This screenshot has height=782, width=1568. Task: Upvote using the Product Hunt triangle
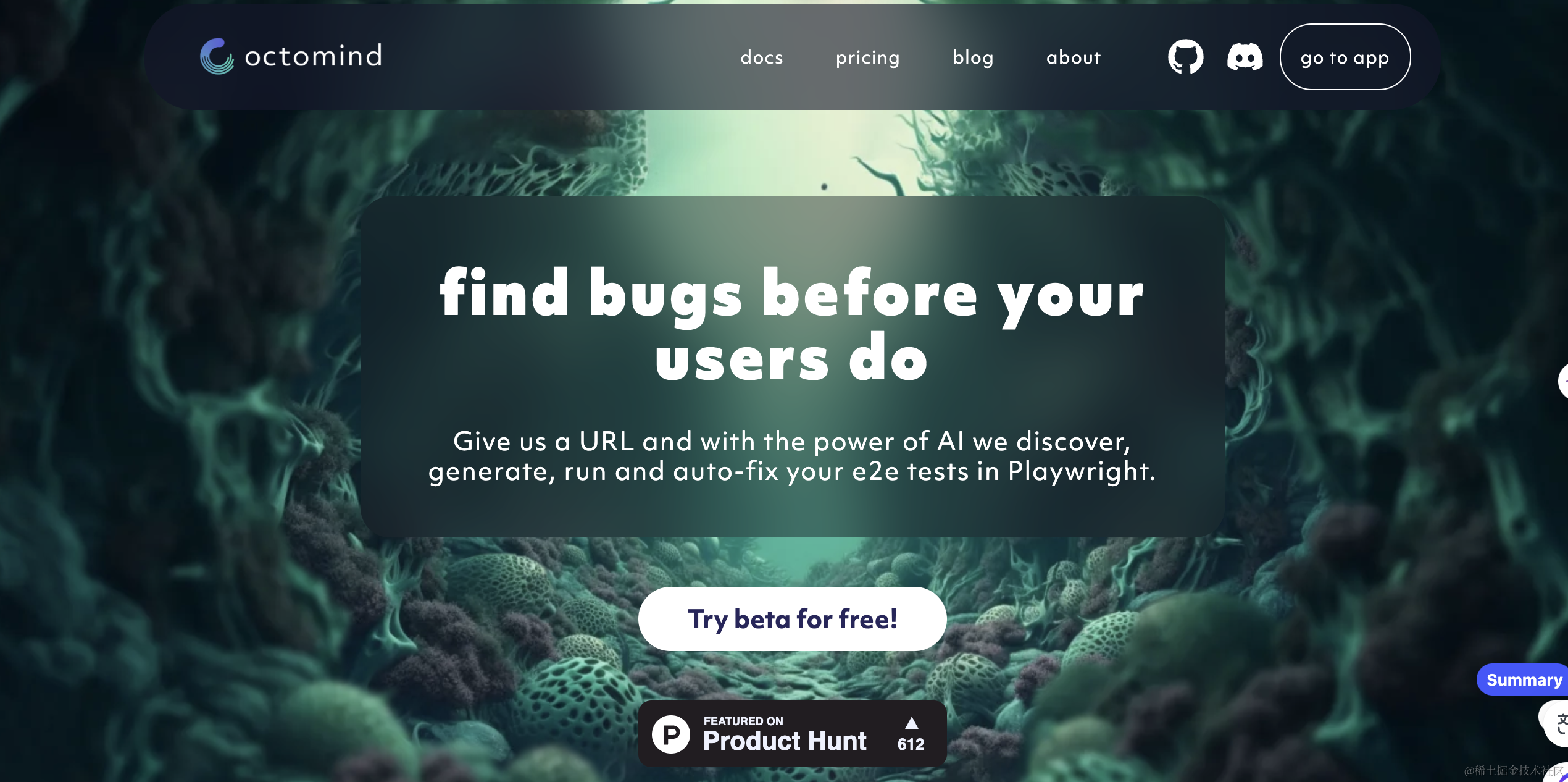(x=911, y=723)
